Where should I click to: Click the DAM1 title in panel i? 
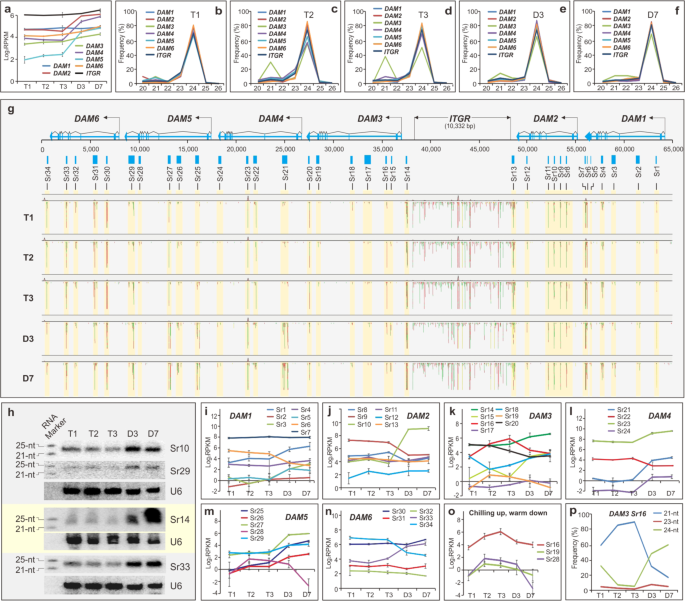pyautogui.click(x=241, y=416)
